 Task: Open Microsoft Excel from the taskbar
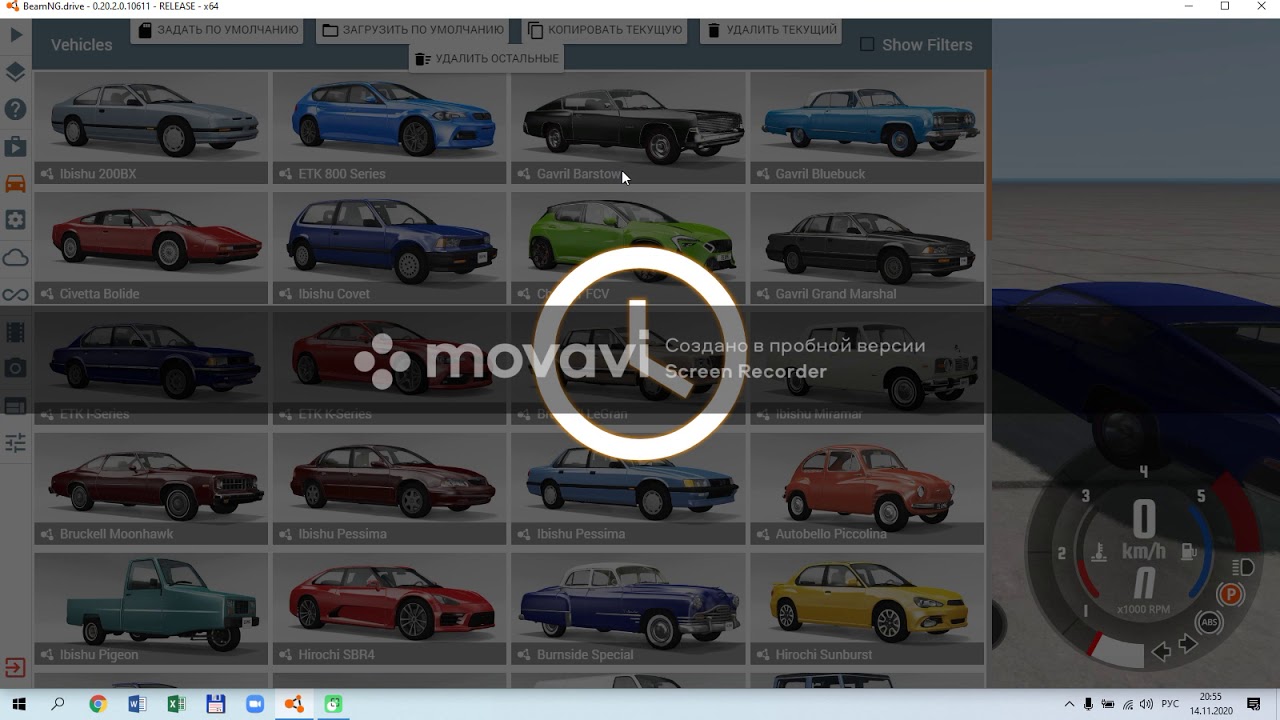176,704
